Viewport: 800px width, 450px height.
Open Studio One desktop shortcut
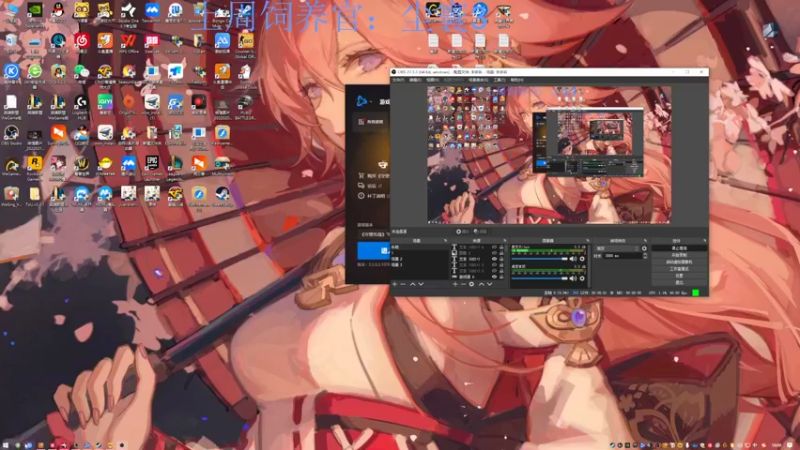(x=129, y=10)
